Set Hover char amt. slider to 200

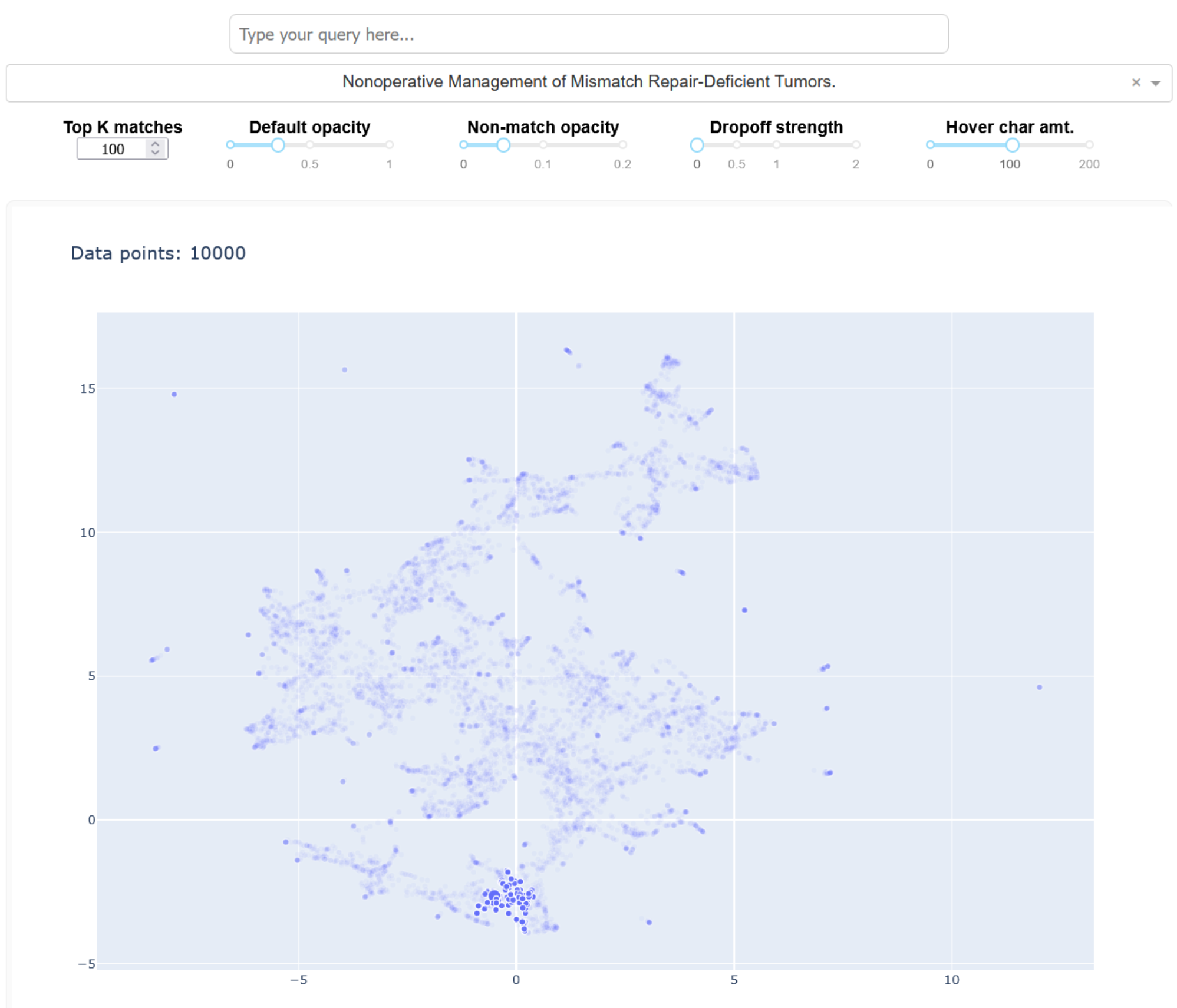point(1089,145)
